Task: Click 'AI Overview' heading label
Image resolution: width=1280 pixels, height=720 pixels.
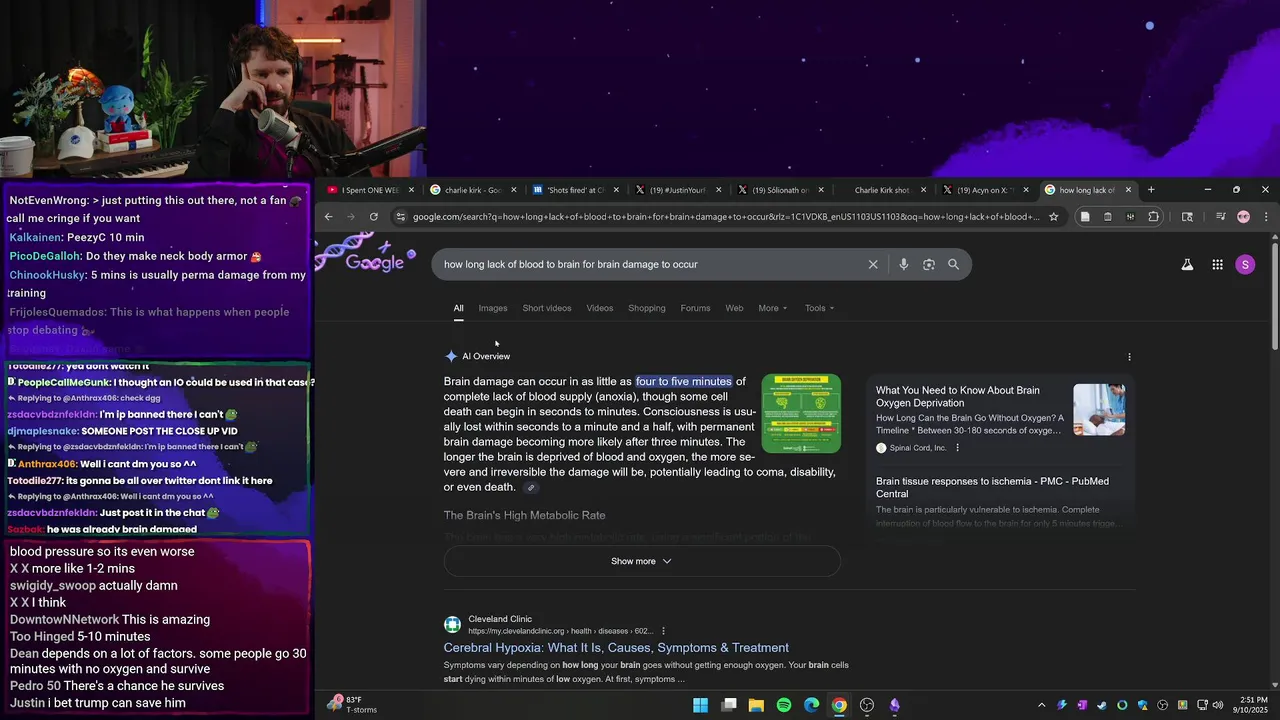Action: 486,357
